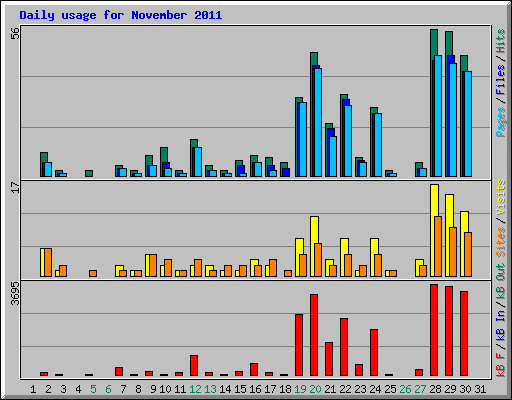This screenshot has height=400, width=512.
Task: Click the lone green hits bar on day 5
Action: pyautogui.click(x=89, y=173)
